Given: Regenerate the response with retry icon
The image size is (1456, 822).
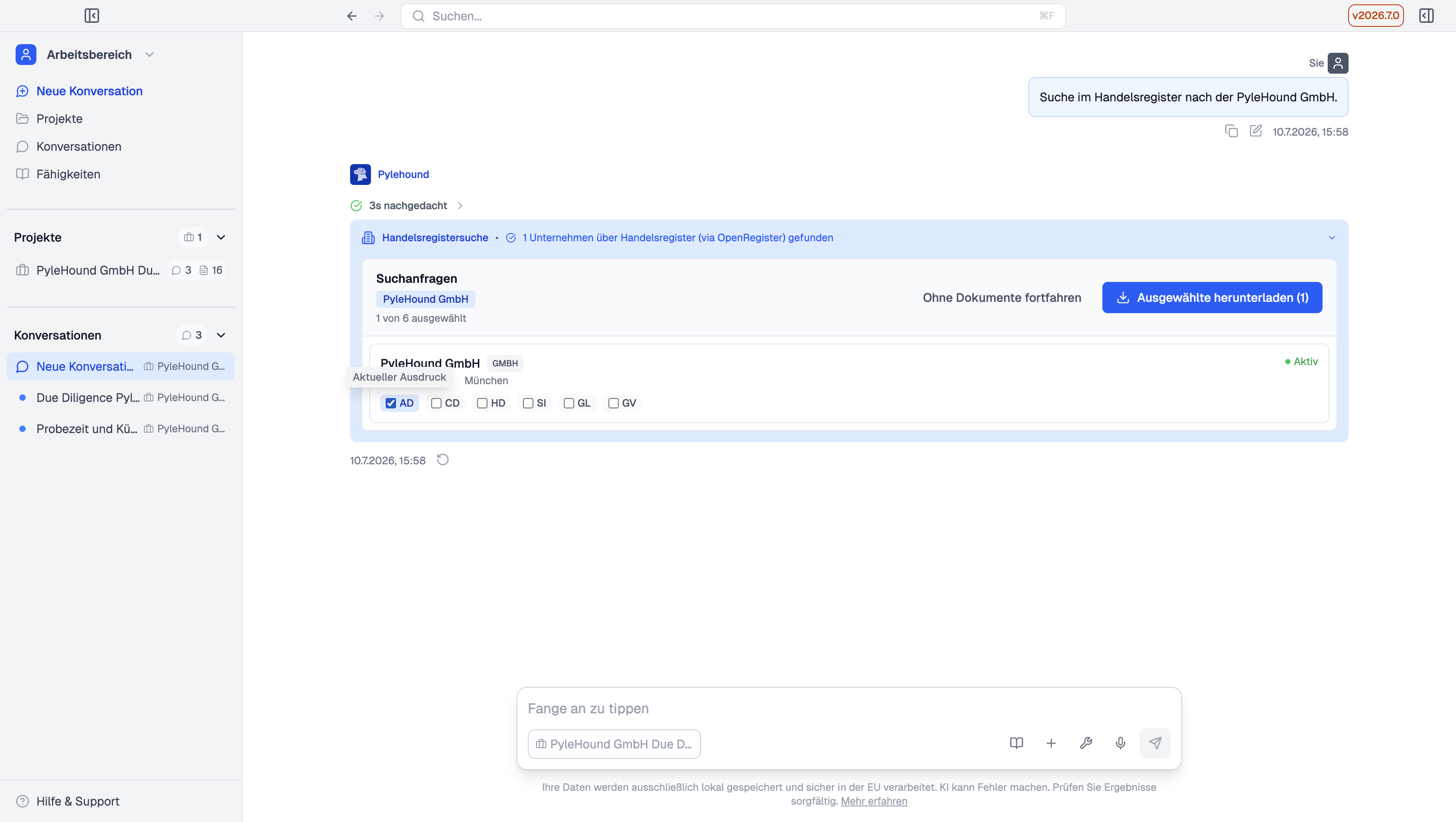Looking at the screenshot, I should pyautogui.click(x=442, y=460).
